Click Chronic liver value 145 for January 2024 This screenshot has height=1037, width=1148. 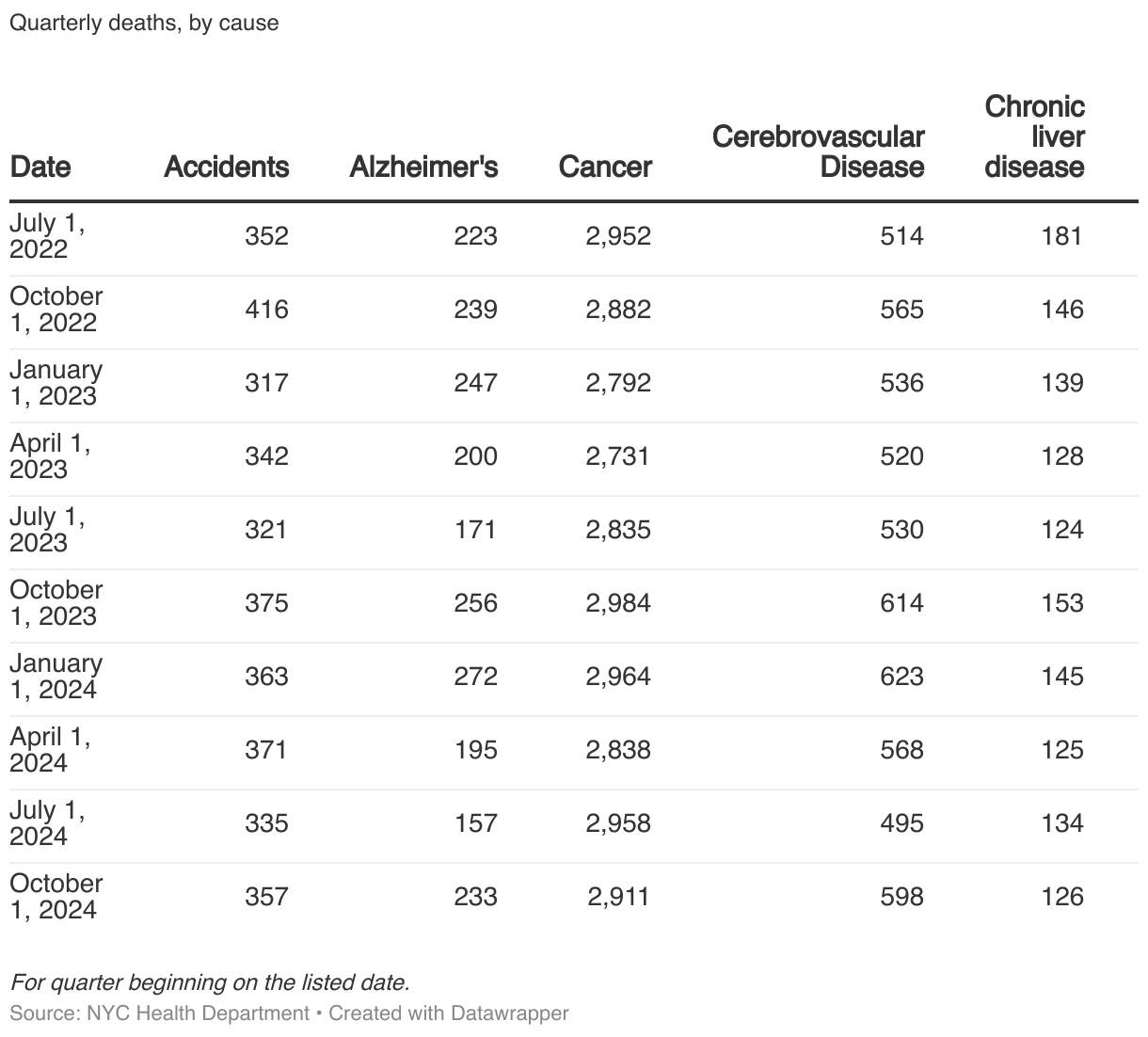(x=1062, y=677)
